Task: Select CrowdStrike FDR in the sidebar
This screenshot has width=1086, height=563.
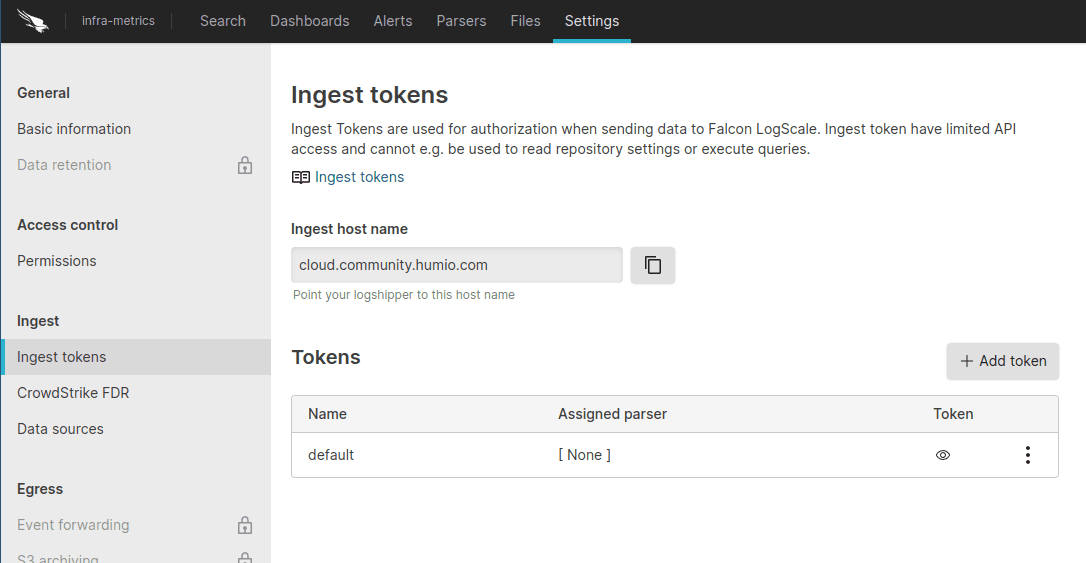Action: pos(73,393)
